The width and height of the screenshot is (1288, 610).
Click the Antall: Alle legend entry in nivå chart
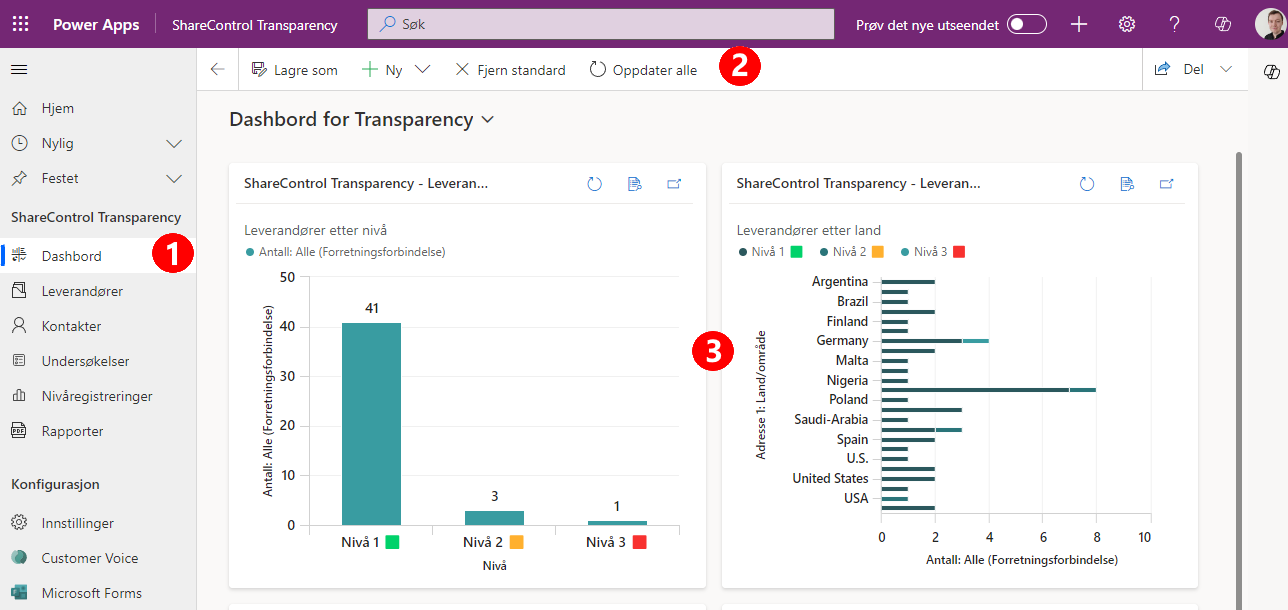tap(345, 252)
